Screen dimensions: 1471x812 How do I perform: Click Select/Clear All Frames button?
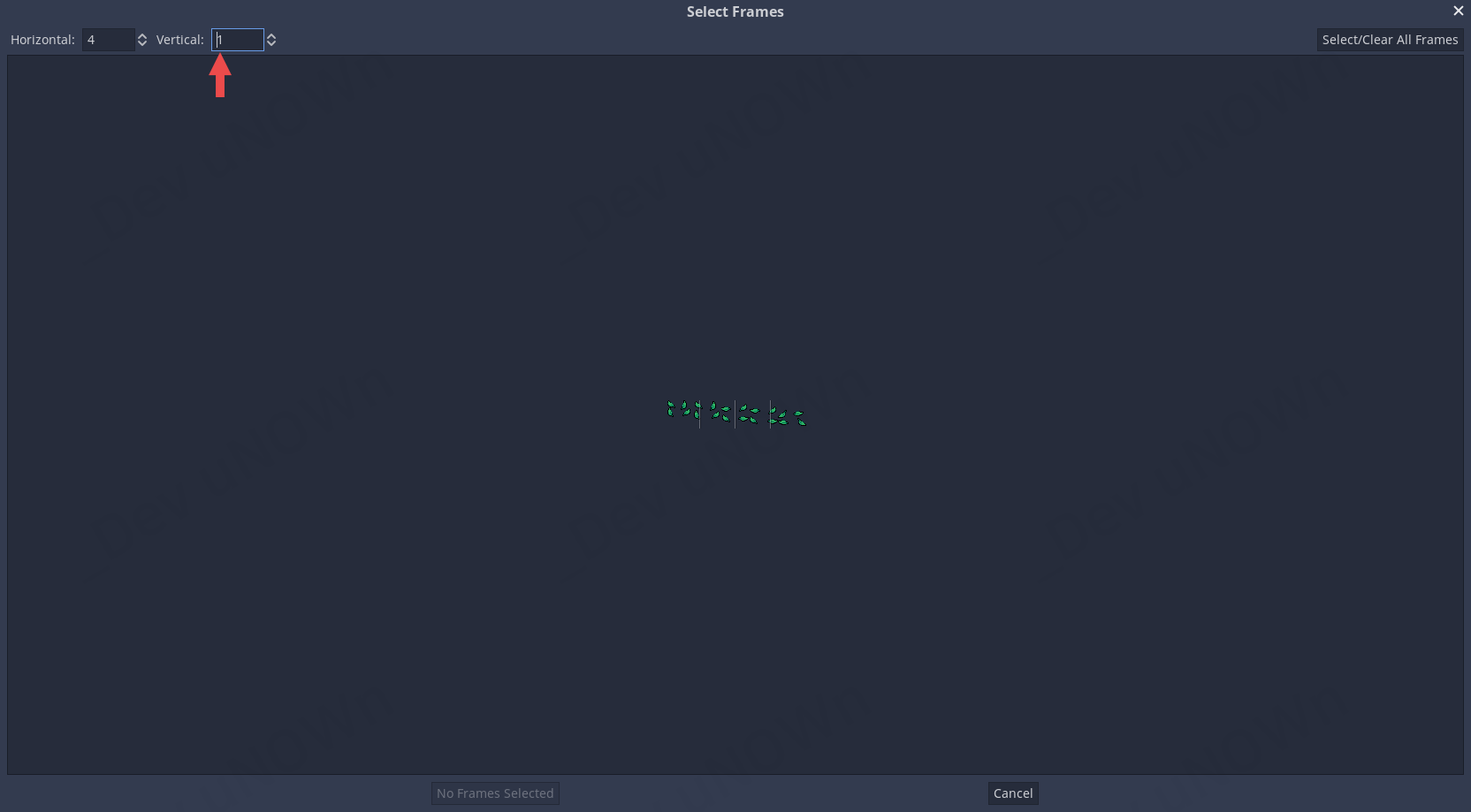1390,40
